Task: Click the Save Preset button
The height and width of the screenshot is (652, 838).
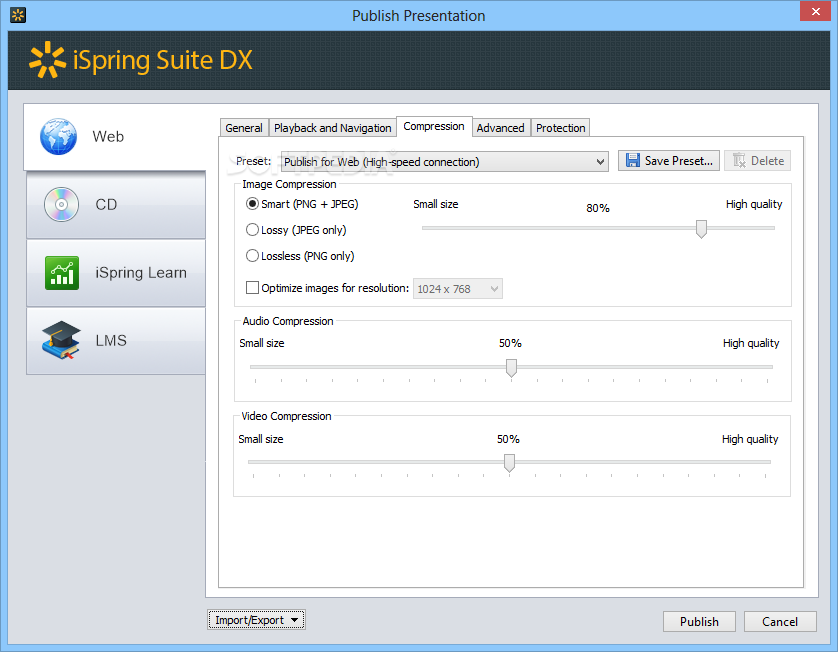Action: 669,160
